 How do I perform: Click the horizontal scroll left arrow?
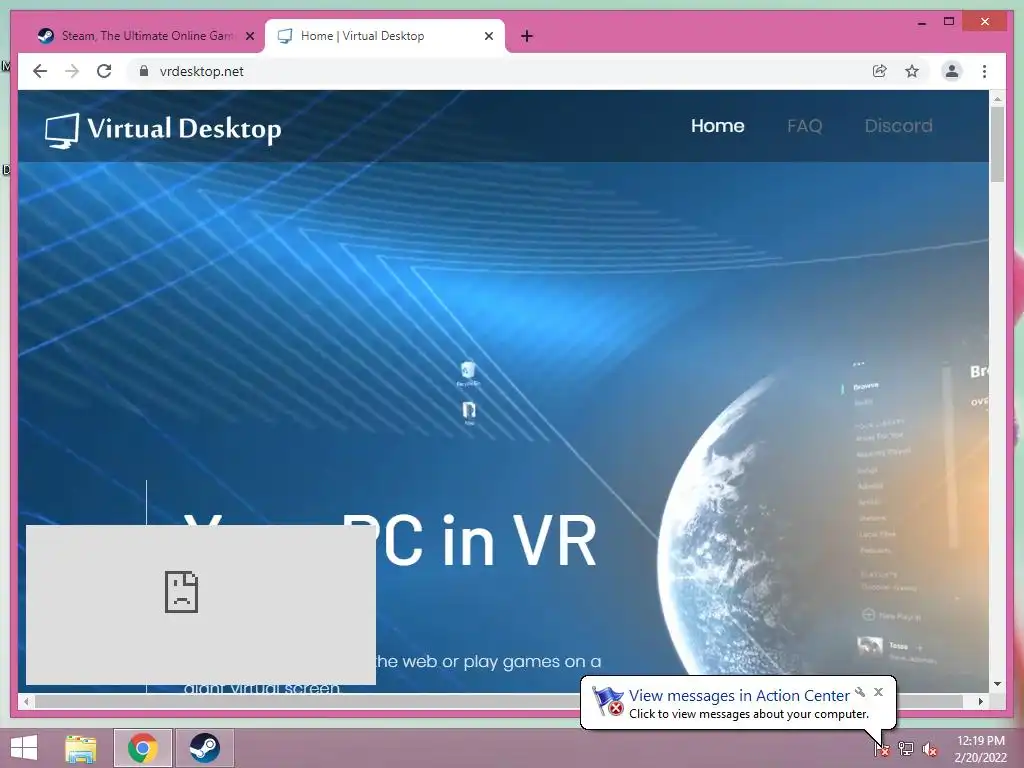(26, 701)
